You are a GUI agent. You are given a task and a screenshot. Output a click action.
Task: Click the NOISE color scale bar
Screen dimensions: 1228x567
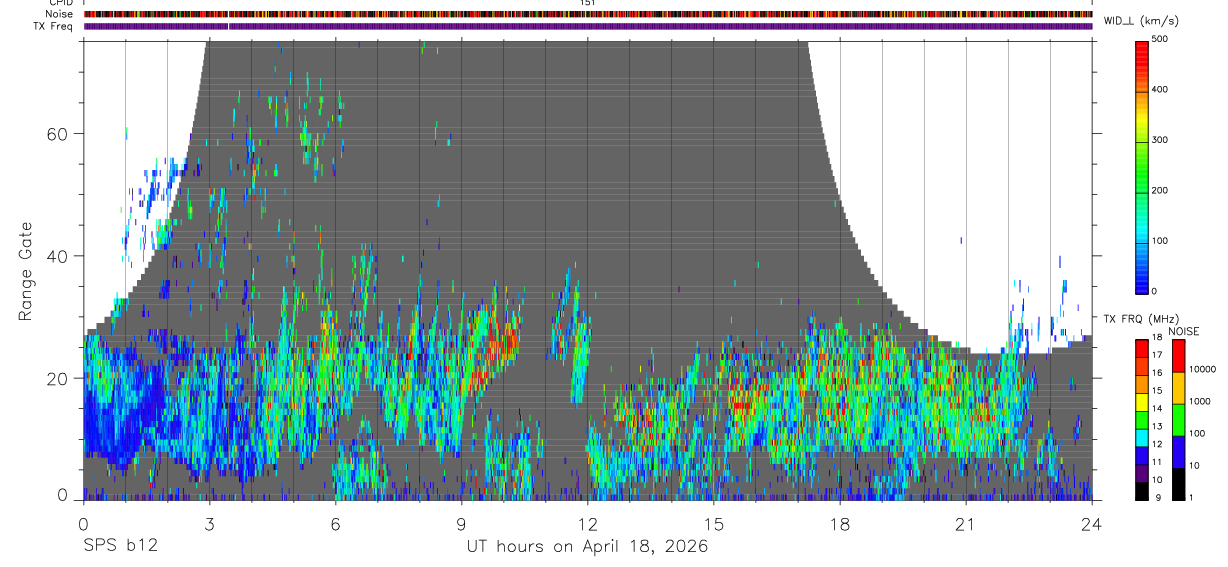(1178, 420)
